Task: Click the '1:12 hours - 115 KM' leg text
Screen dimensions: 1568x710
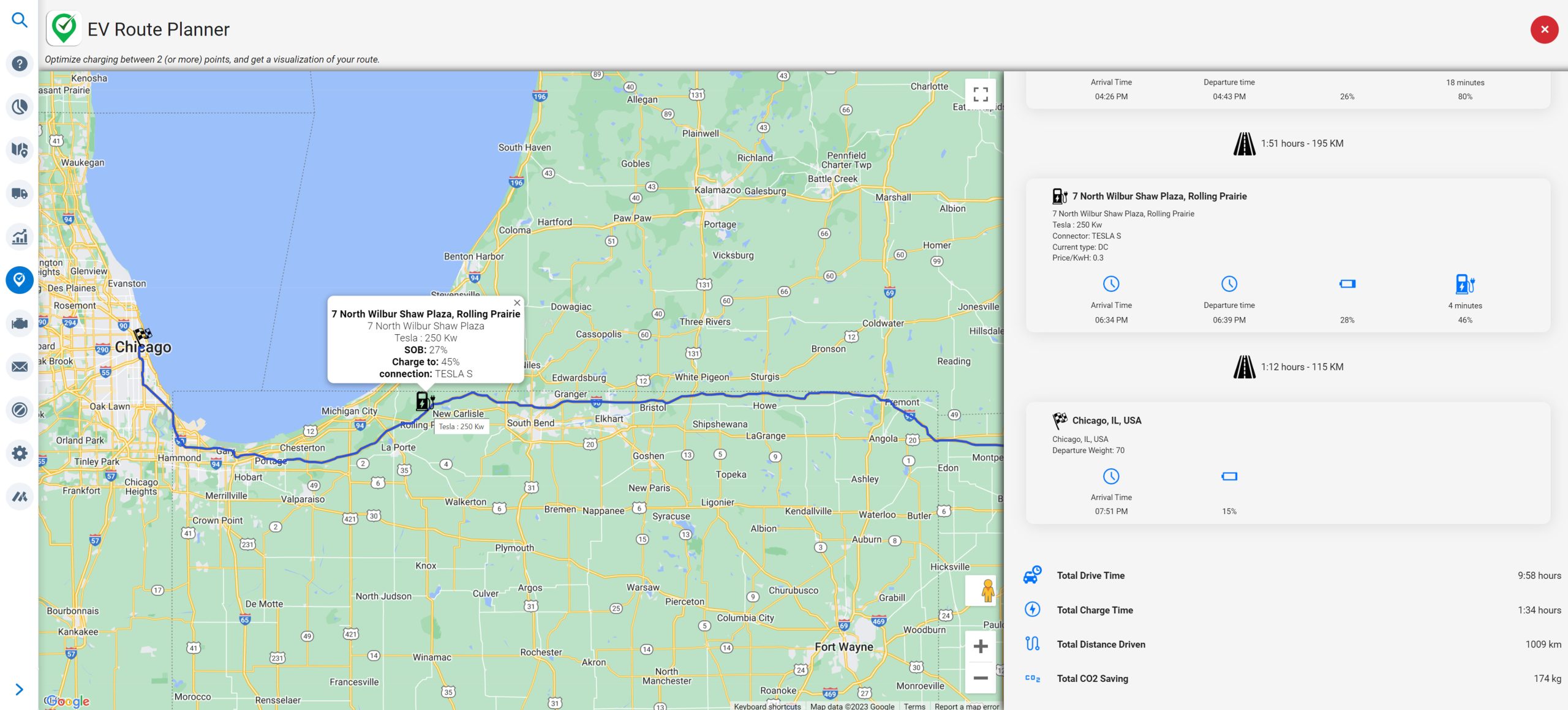Action: pos(1302,367)
